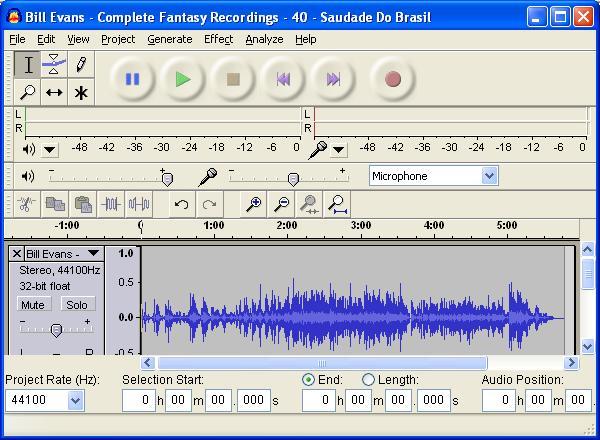Click the horizontal scrollbar right arrow

coord(572,363)
